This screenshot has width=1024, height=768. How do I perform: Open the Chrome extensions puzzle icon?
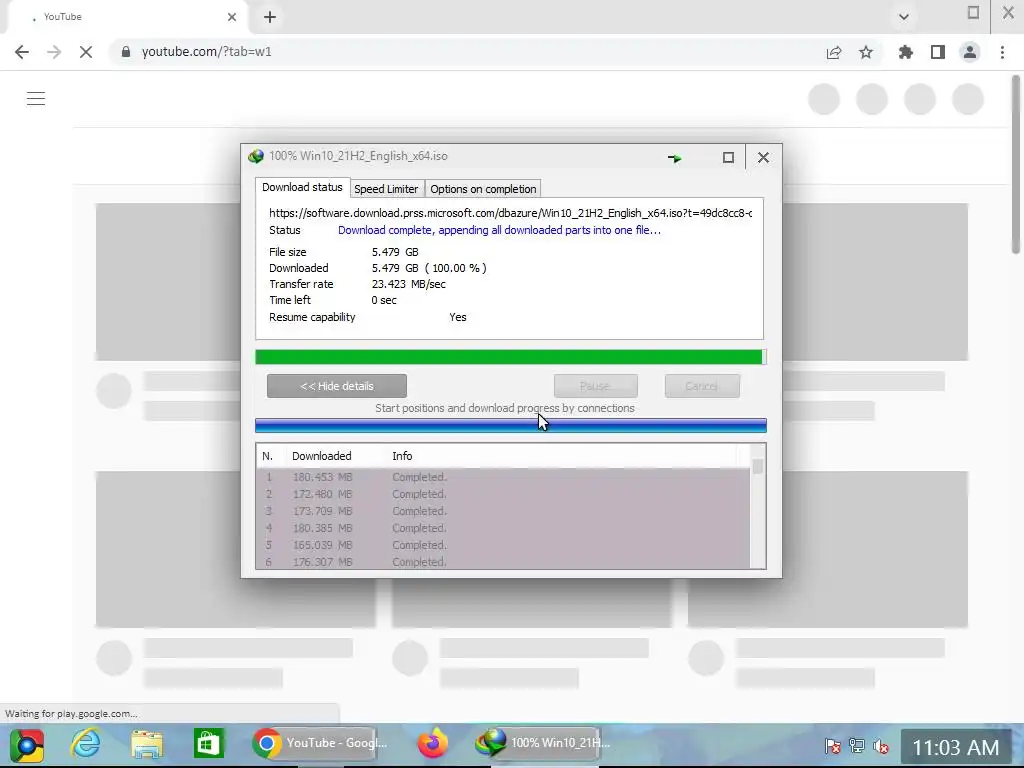click(x=906, y=52)
